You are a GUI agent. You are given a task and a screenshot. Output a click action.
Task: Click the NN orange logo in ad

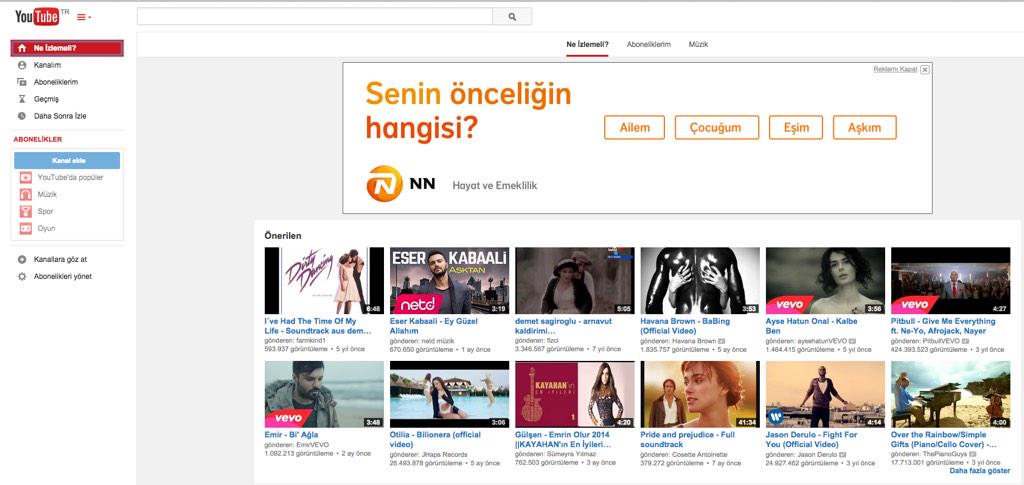point(385,183)
